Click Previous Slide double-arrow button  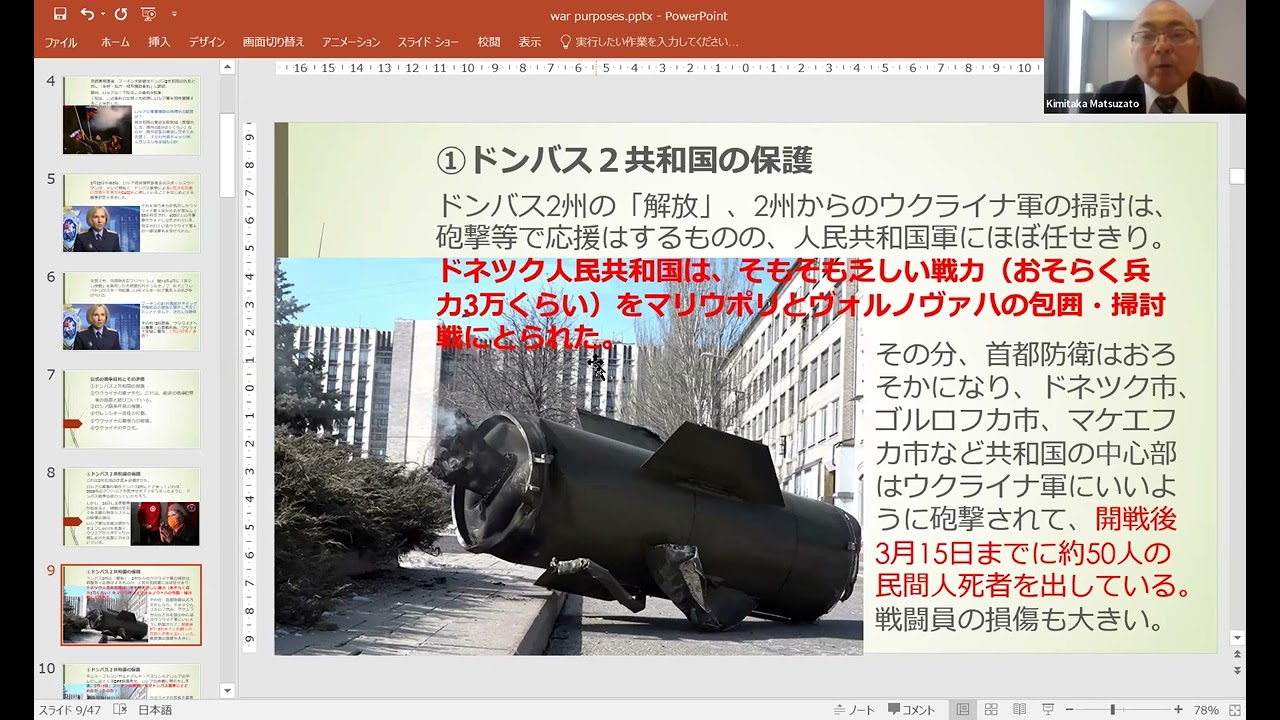1238,655
